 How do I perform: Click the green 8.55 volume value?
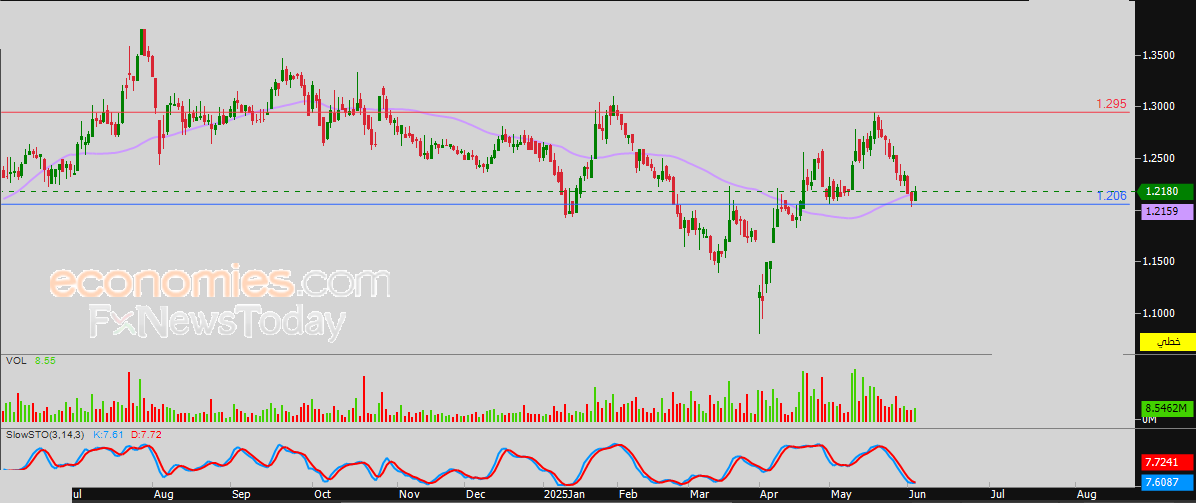pyautogui.click(x=46, y=360)
